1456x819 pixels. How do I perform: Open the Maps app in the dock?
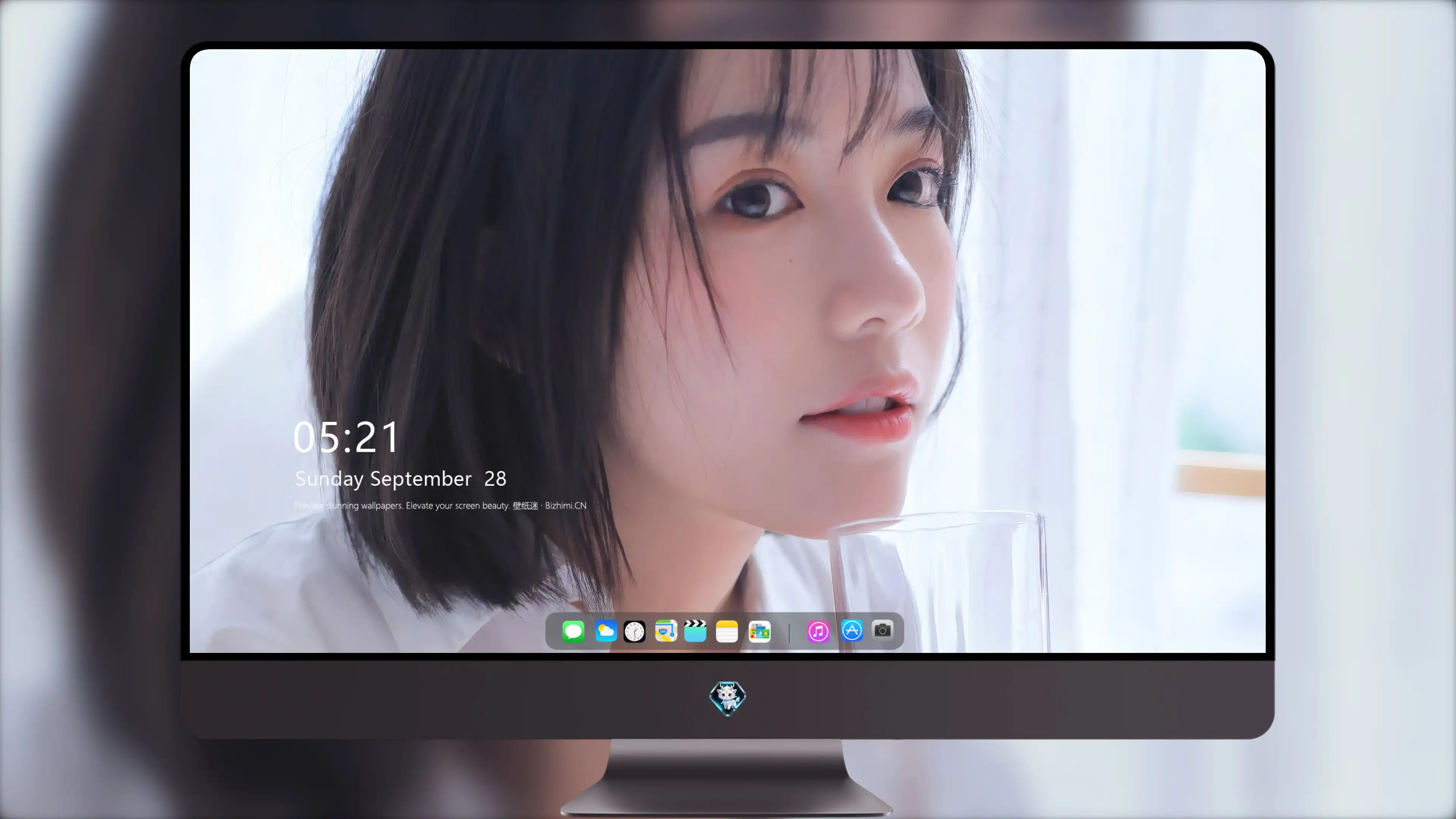tap(666, 631)
